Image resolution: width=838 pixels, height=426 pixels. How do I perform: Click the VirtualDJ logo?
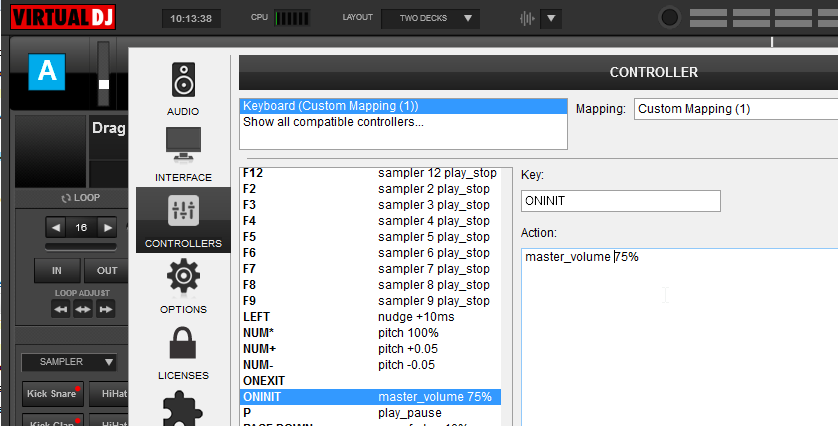tap(63, 17)
